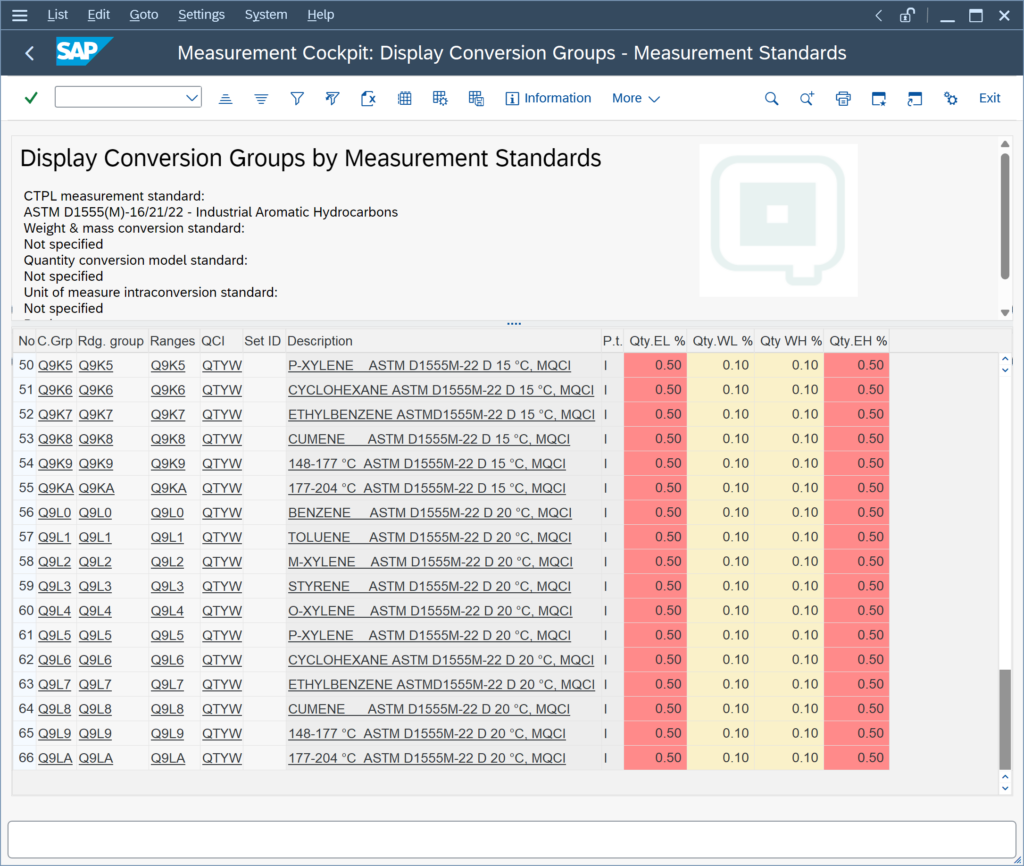The height and width of the screenshot is (866, 1024).
Task: Click the table scroll-down arrow at bottom right
Action: pos(1005,788)
